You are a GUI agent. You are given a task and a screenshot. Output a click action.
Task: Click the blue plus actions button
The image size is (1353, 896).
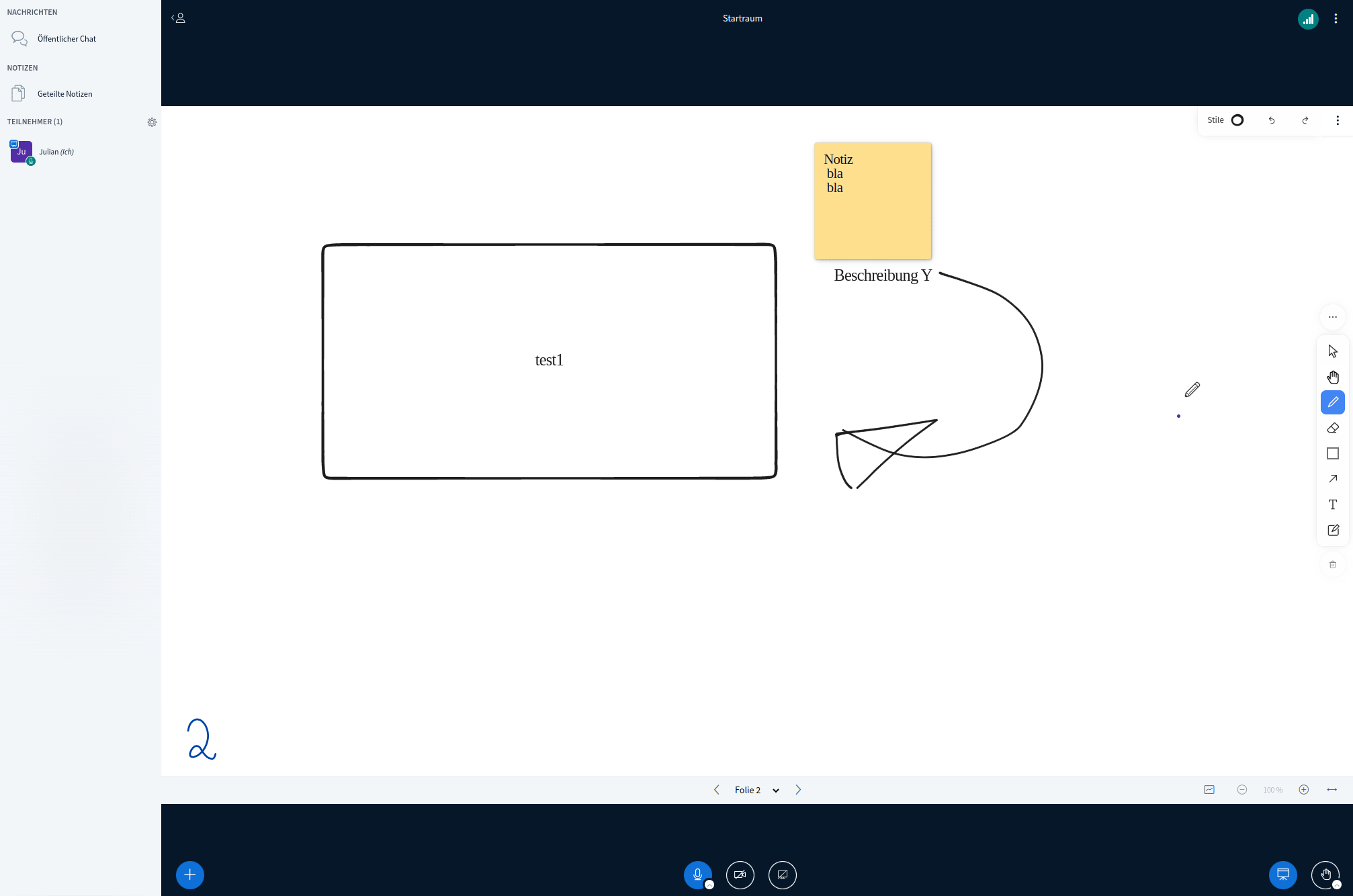(189, 875)
